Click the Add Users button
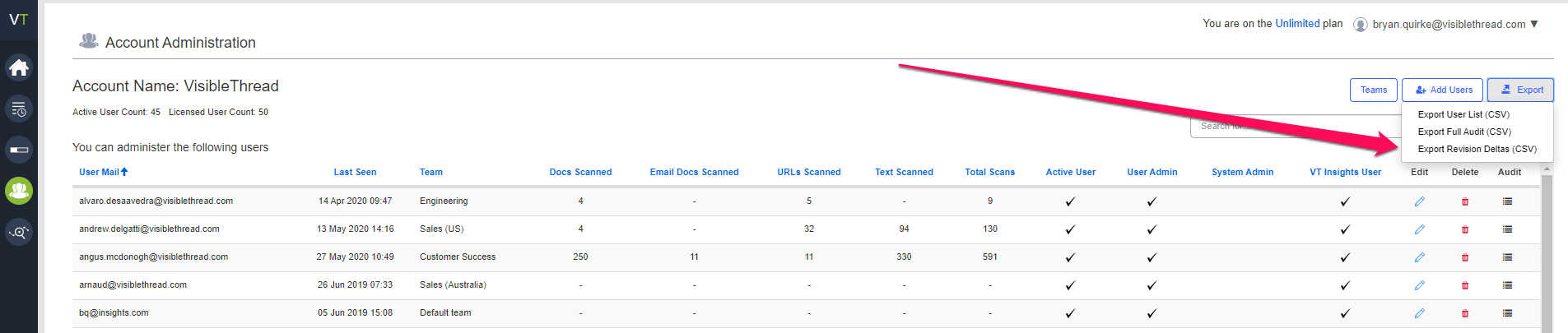This screenshot has width=1568, height=333. click(1442, 90)
